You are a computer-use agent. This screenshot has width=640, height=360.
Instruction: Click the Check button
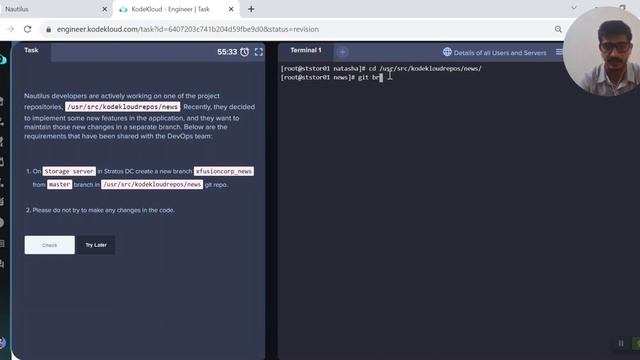click(x=49, y=245)
